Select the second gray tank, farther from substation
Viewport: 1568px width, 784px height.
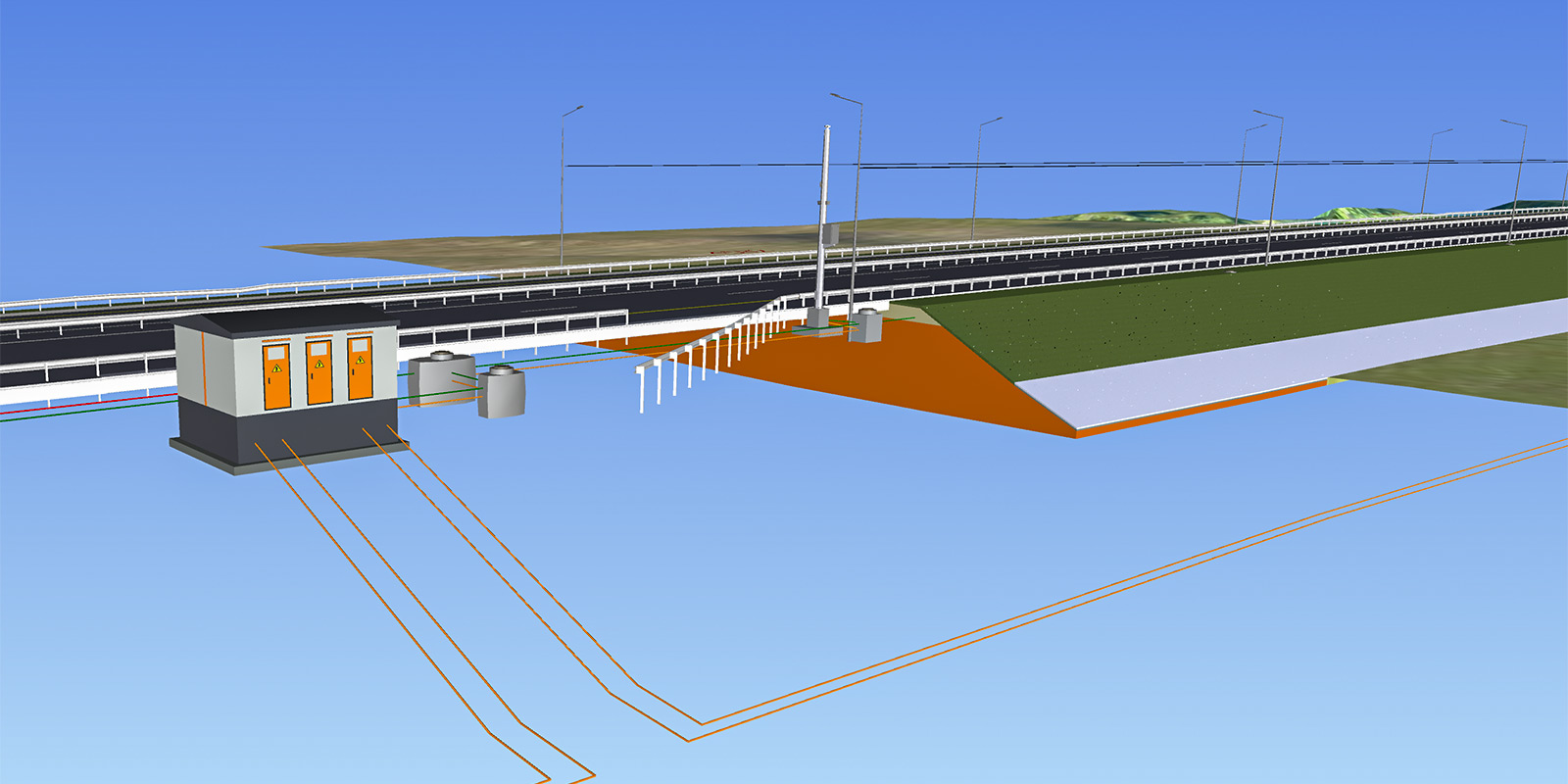point(502,391)
